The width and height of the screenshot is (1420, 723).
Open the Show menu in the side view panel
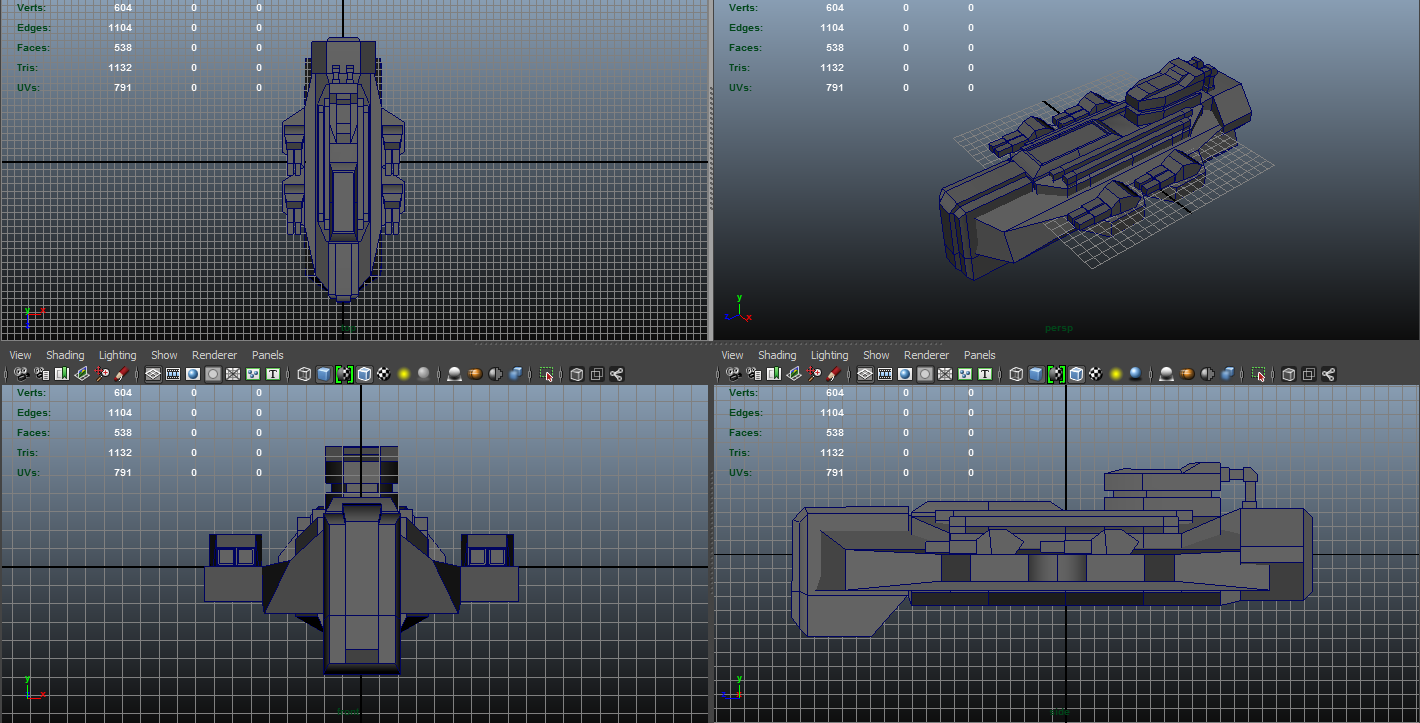pyautogui.click(x=876, y=355)
